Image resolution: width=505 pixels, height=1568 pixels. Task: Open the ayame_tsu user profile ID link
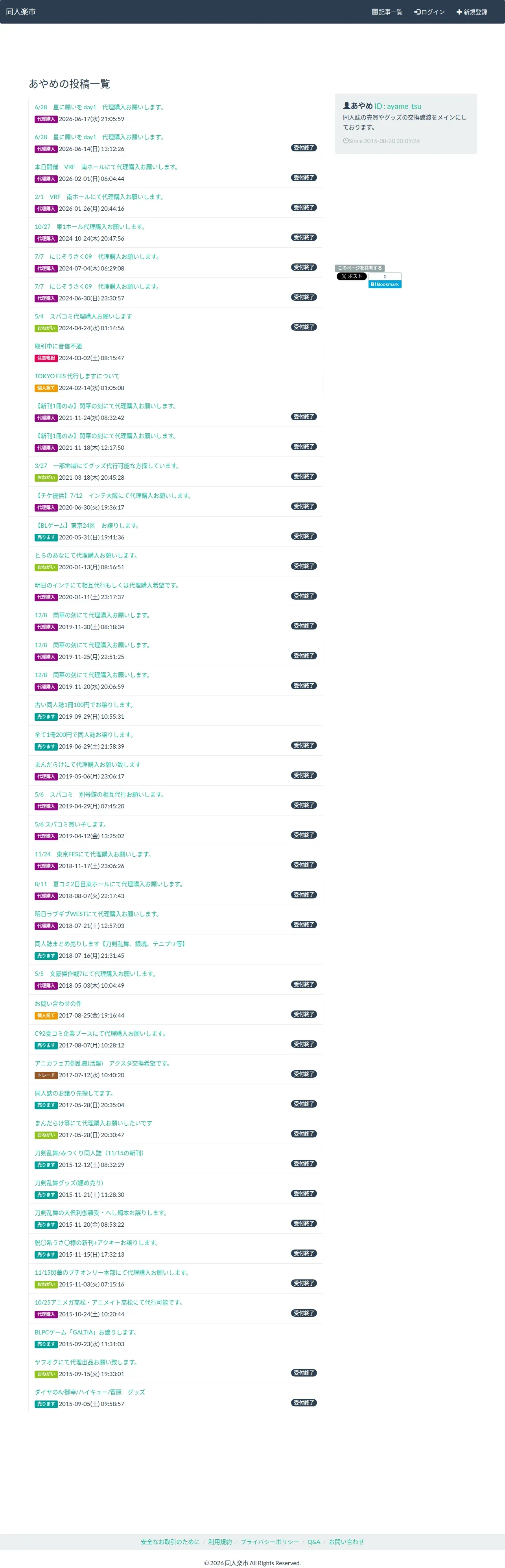398,106
